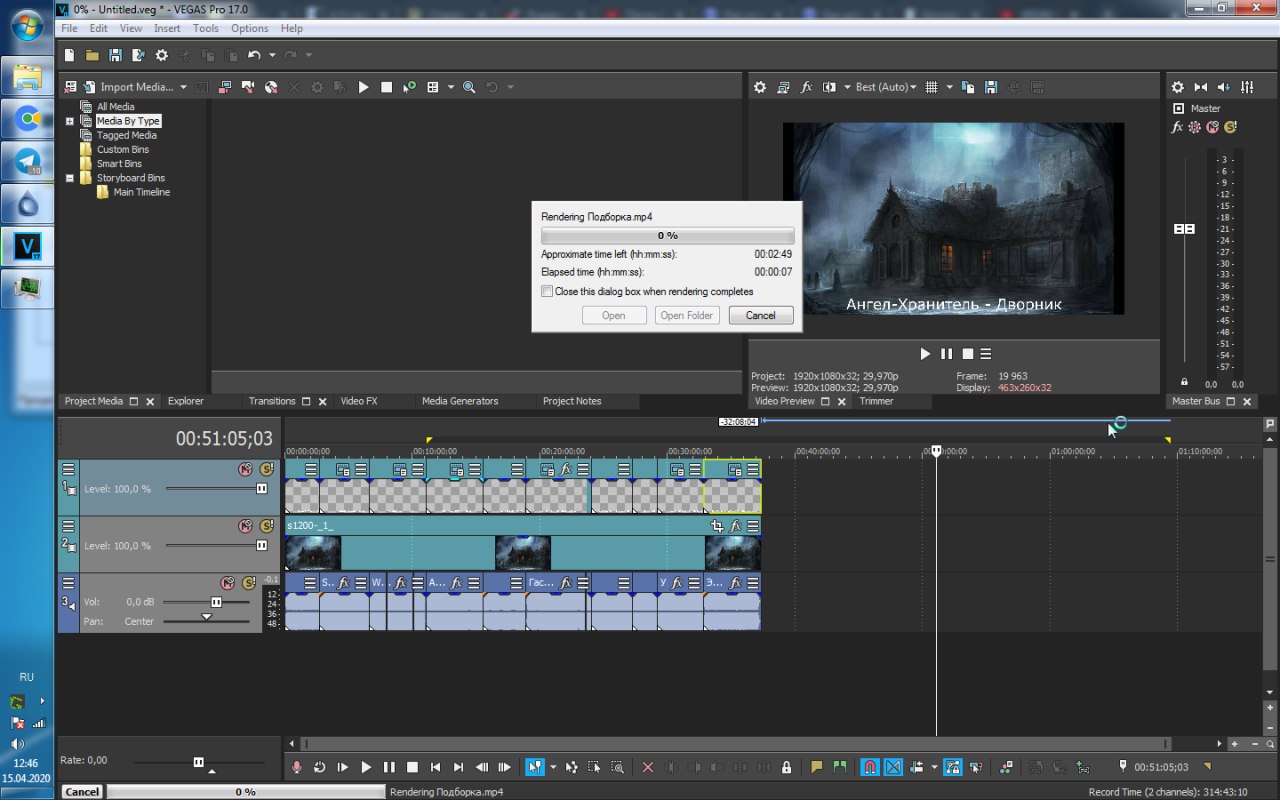Screen dimensions: 1280x800
Task: Copy snapshot to clipboard icon in preview
Action: coord(968,87)
